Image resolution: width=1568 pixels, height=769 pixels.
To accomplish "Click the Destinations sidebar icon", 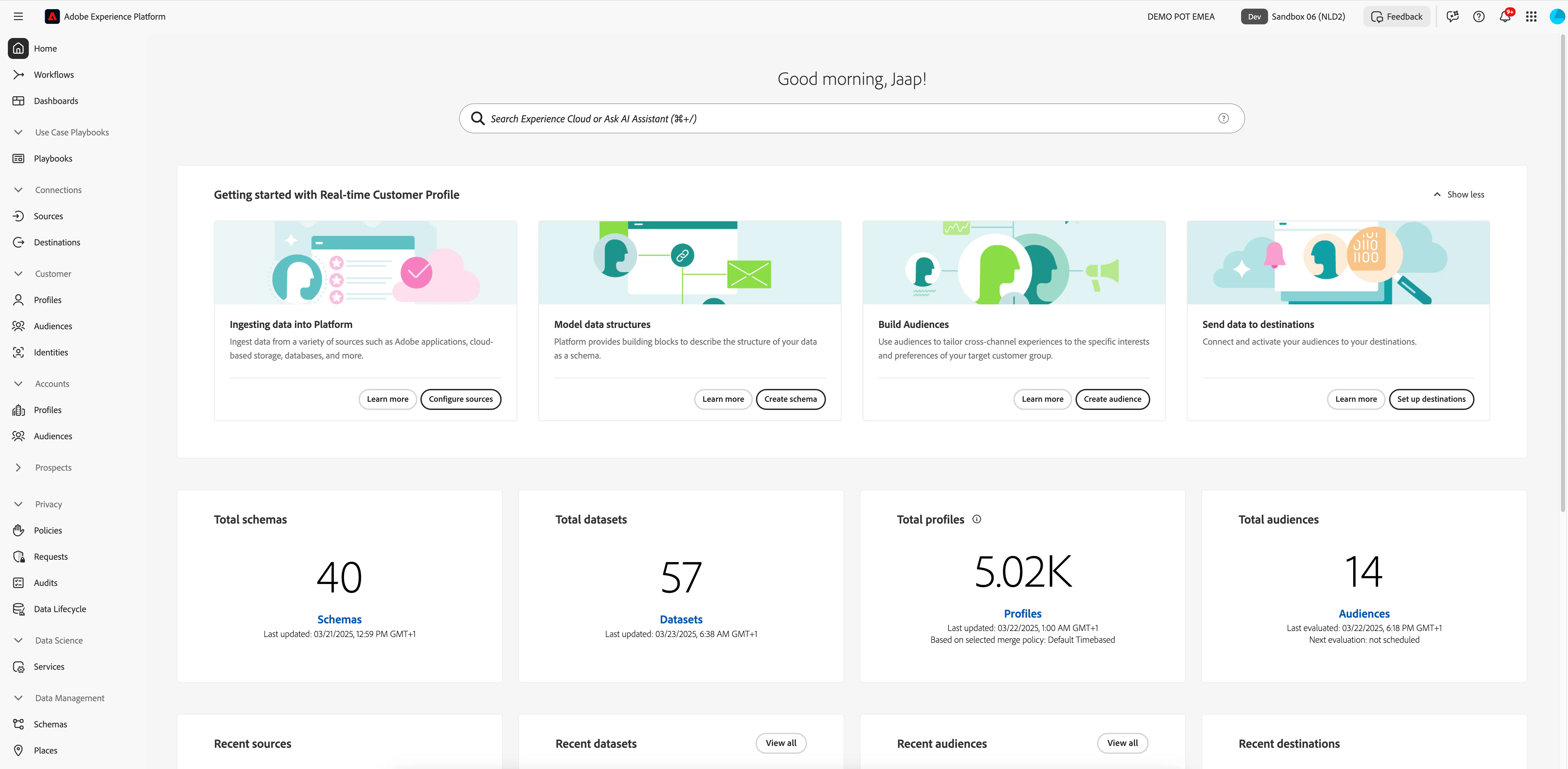I will (x=18, y=242).
